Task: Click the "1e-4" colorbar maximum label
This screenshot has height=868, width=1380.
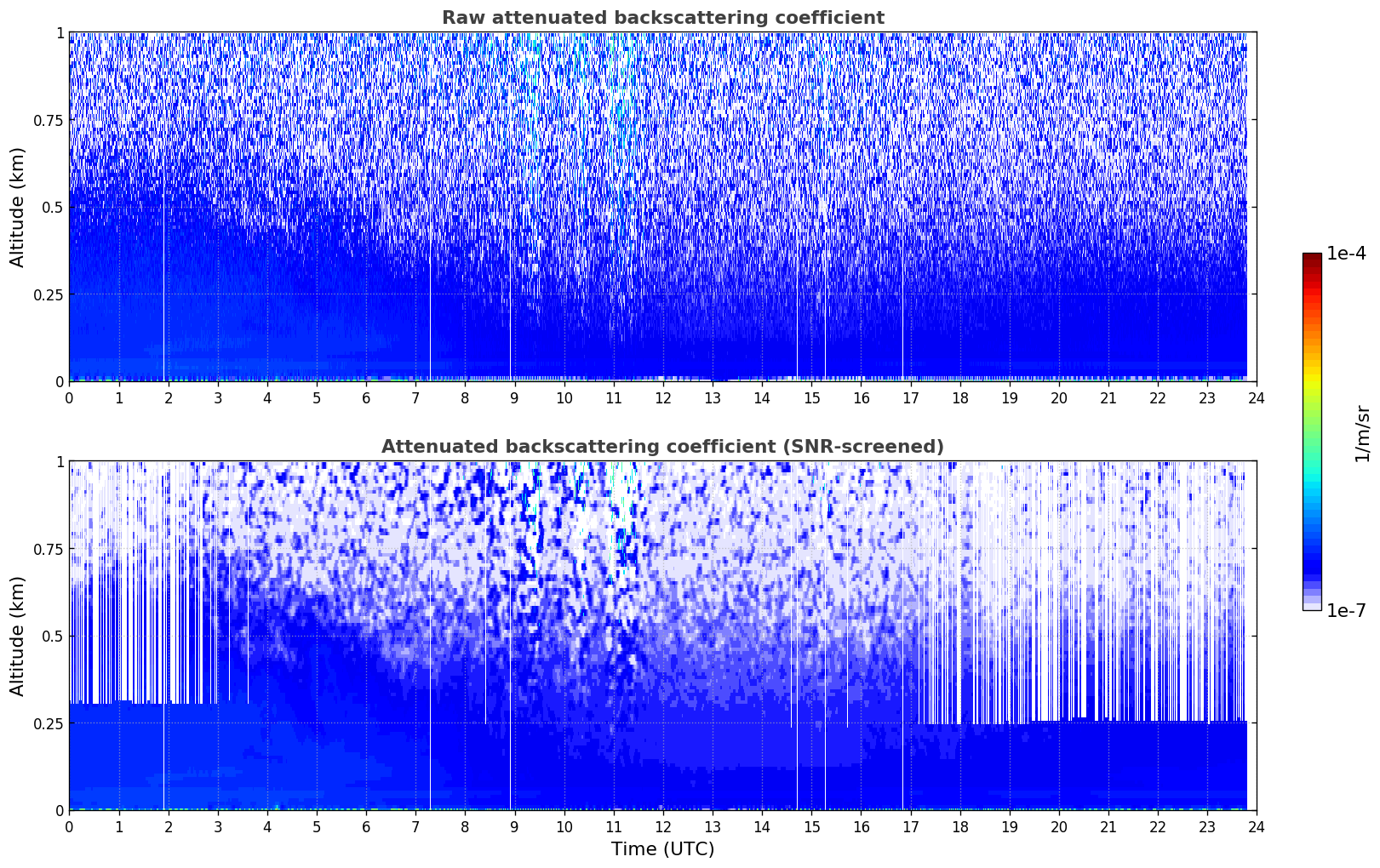Action: 1346,254
